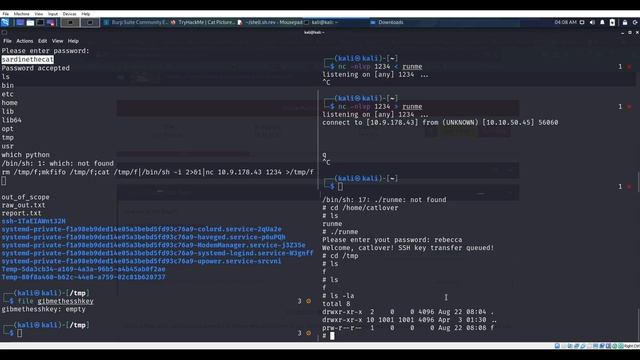Switch to the first workspace in the panel
The image size is (640, 360).
(x=70, y=22)
